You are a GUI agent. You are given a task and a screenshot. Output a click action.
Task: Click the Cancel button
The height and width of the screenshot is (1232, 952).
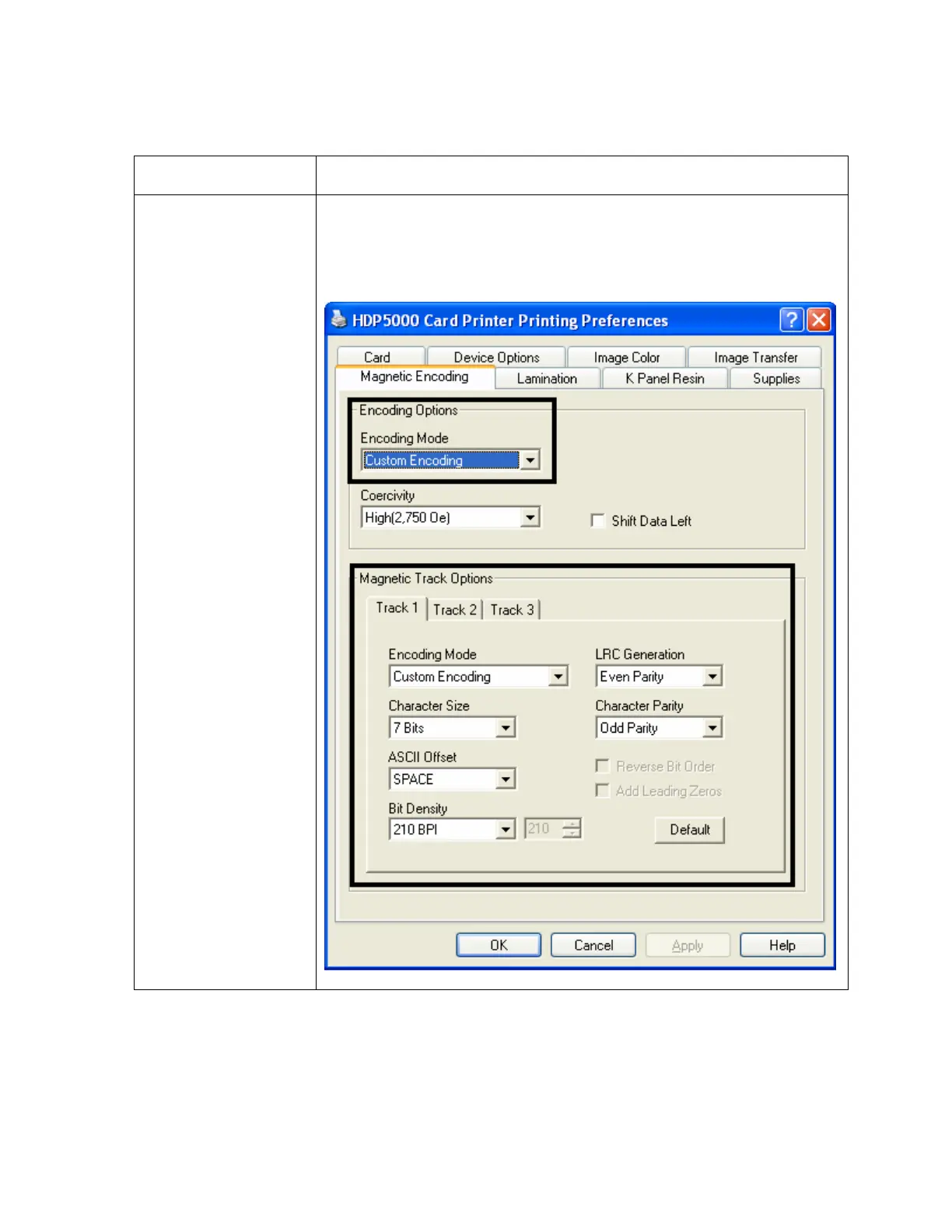(593, 945)
